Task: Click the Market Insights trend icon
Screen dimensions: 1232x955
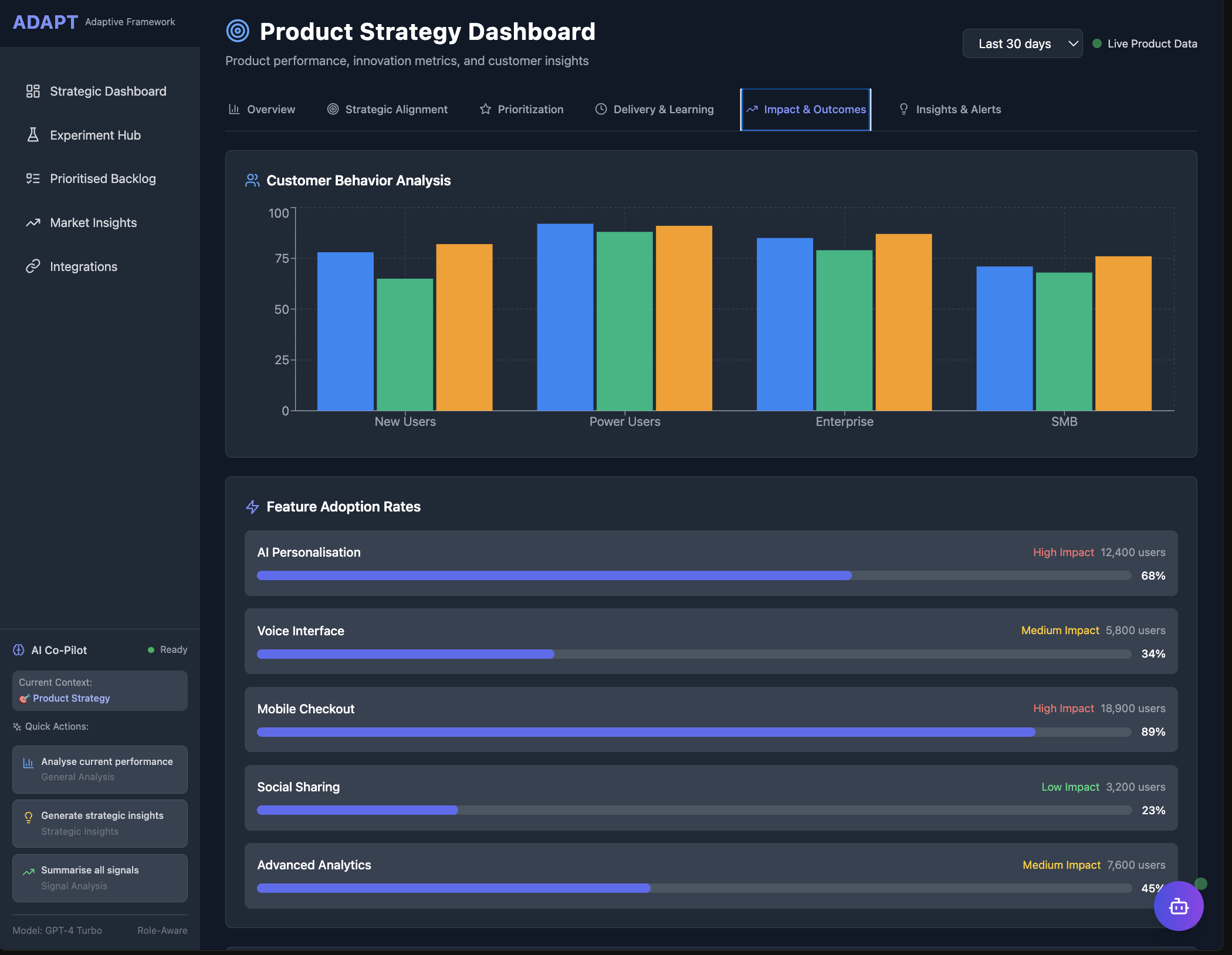Action: [33, 222]
